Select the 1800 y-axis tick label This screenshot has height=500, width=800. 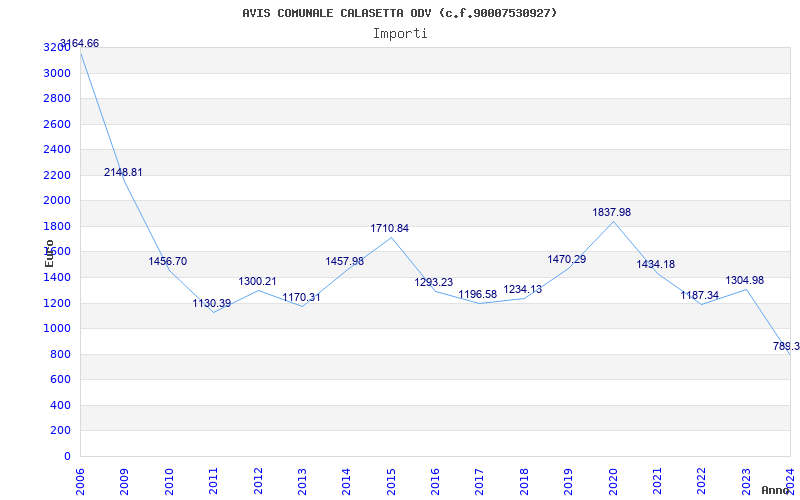57,227
